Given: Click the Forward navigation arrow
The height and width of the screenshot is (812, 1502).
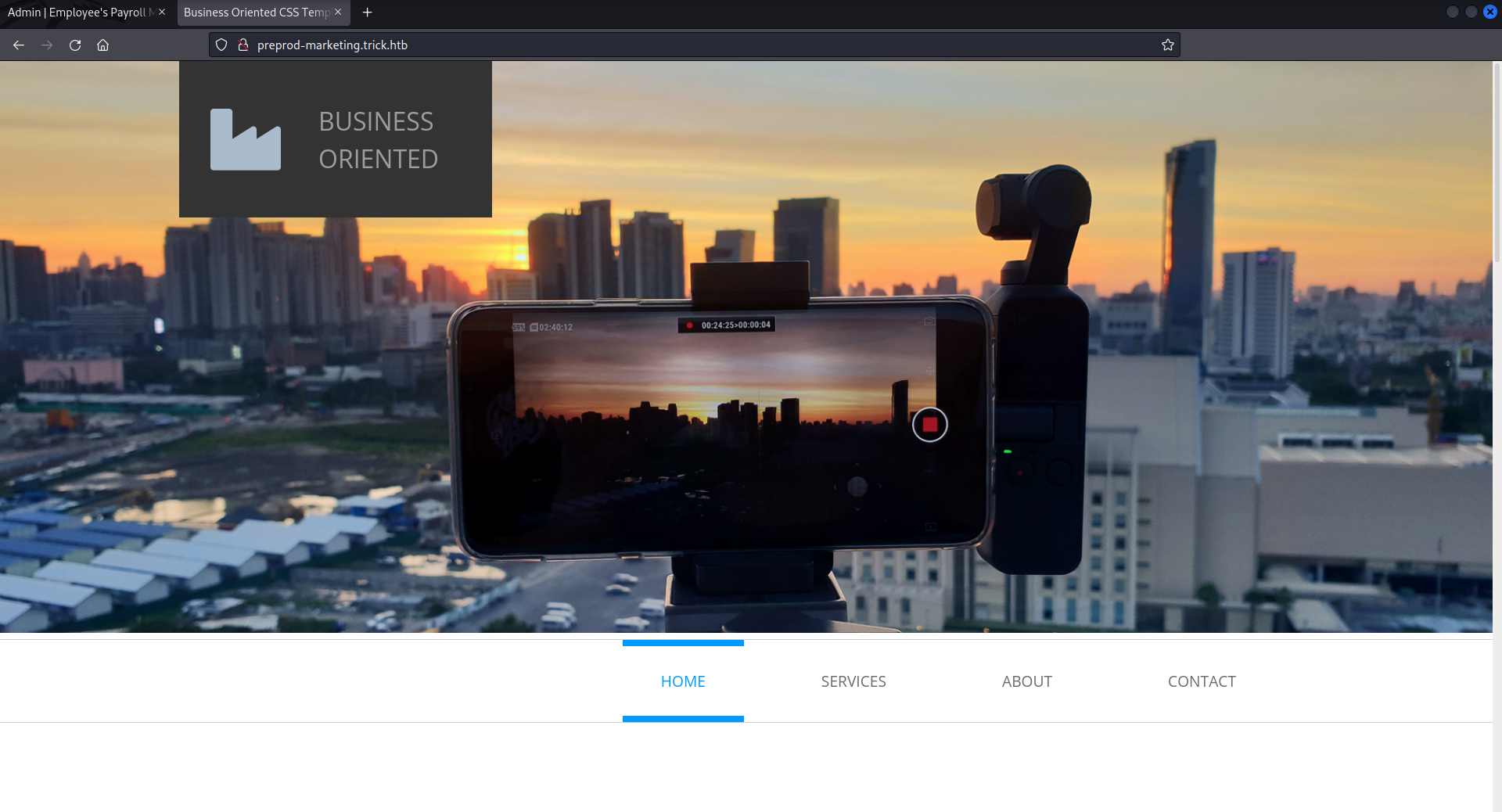Looking at the screenshot, I should 47,45.
